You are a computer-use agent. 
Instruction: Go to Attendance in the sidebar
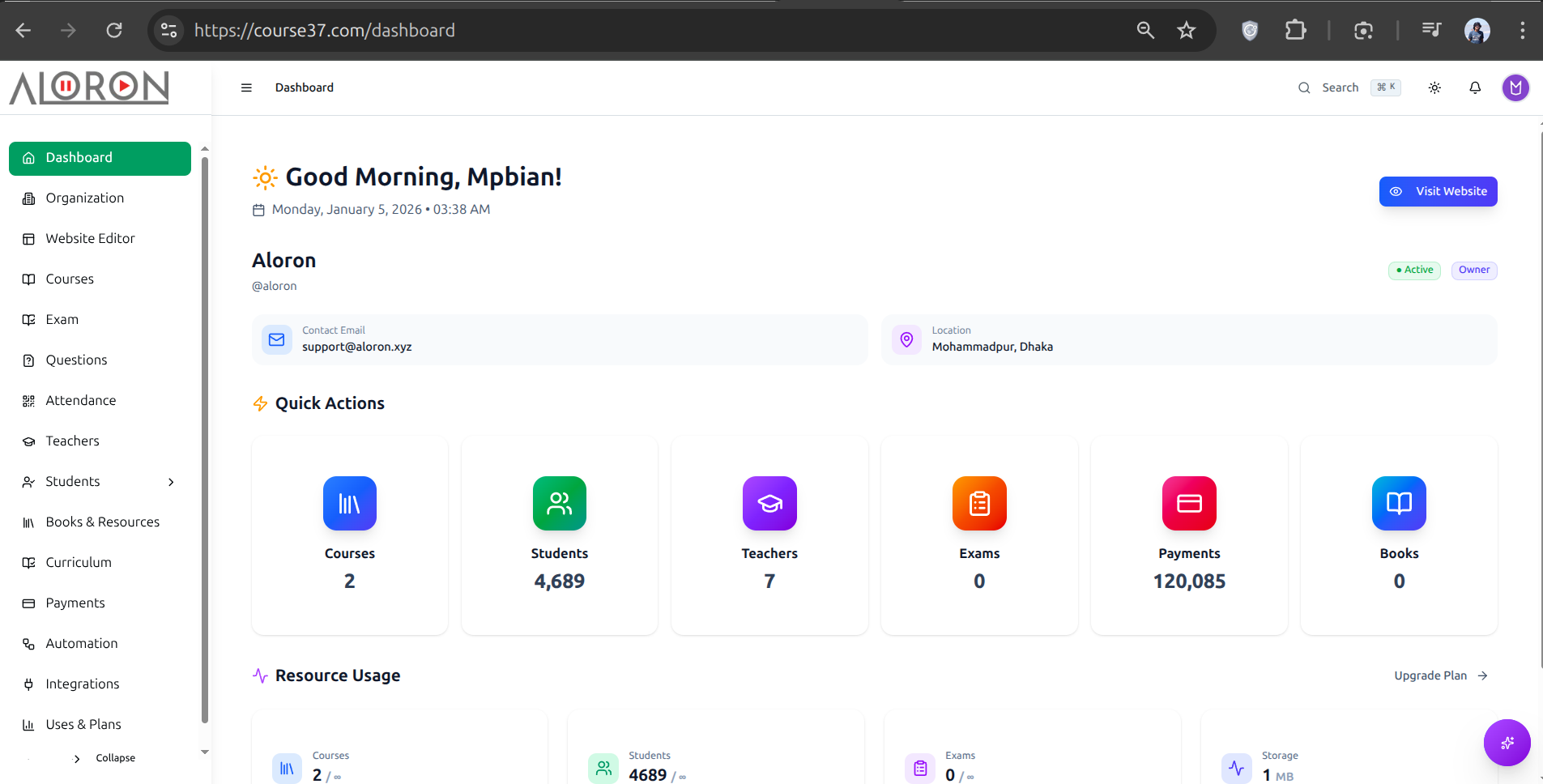tap(80, 400)
